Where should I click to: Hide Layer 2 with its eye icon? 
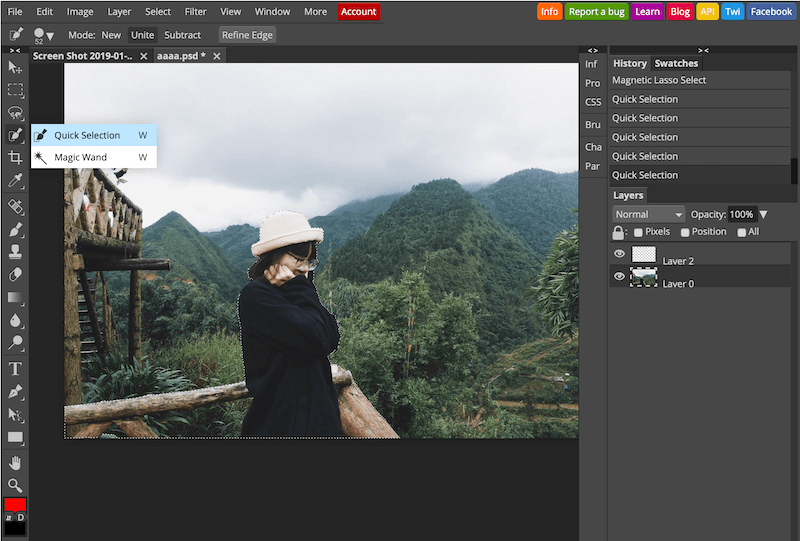[x=619, y=254]
